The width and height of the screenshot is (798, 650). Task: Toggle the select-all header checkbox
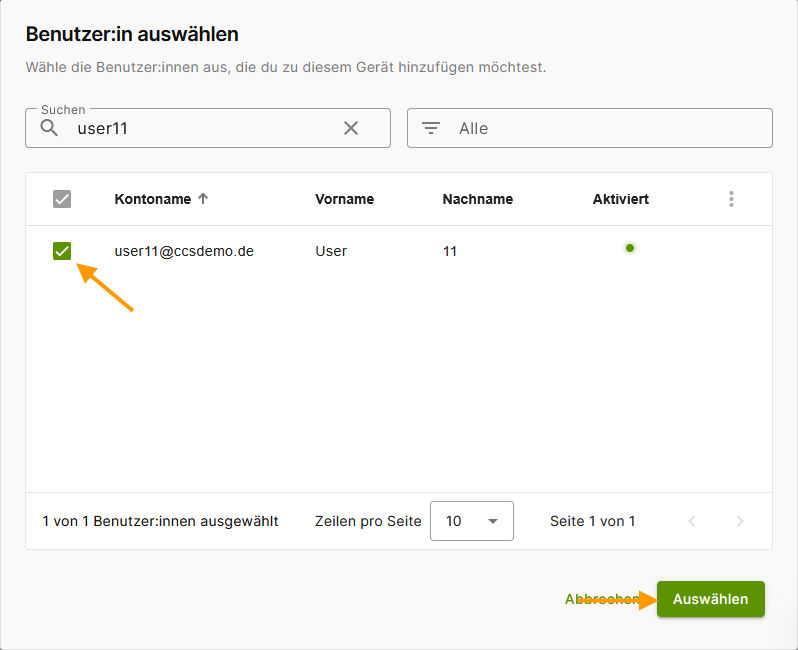(62, 199)
